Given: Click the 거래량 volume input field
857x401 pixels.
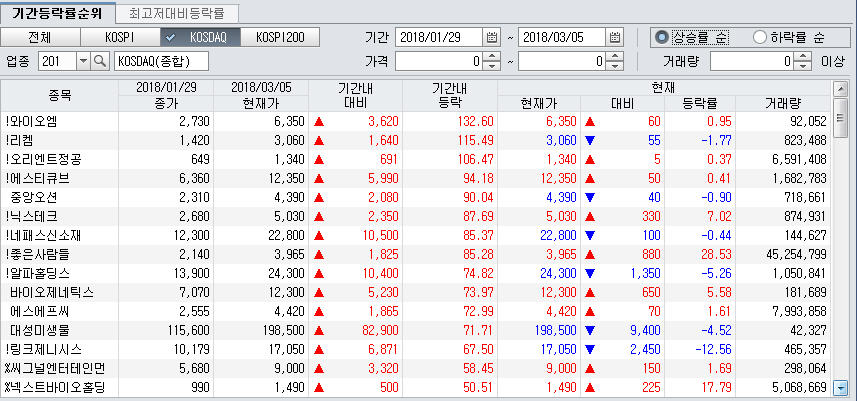Looking at the screenshot, I should [x=752, y=61].
